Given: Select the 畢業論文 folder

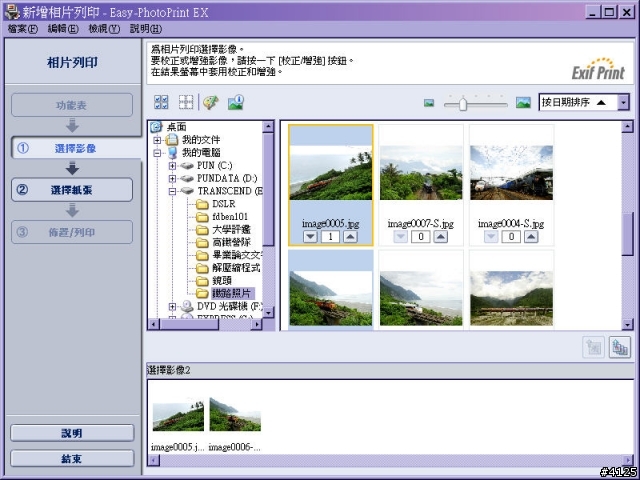Looking at the screenshot, I should tap(237, 256).
